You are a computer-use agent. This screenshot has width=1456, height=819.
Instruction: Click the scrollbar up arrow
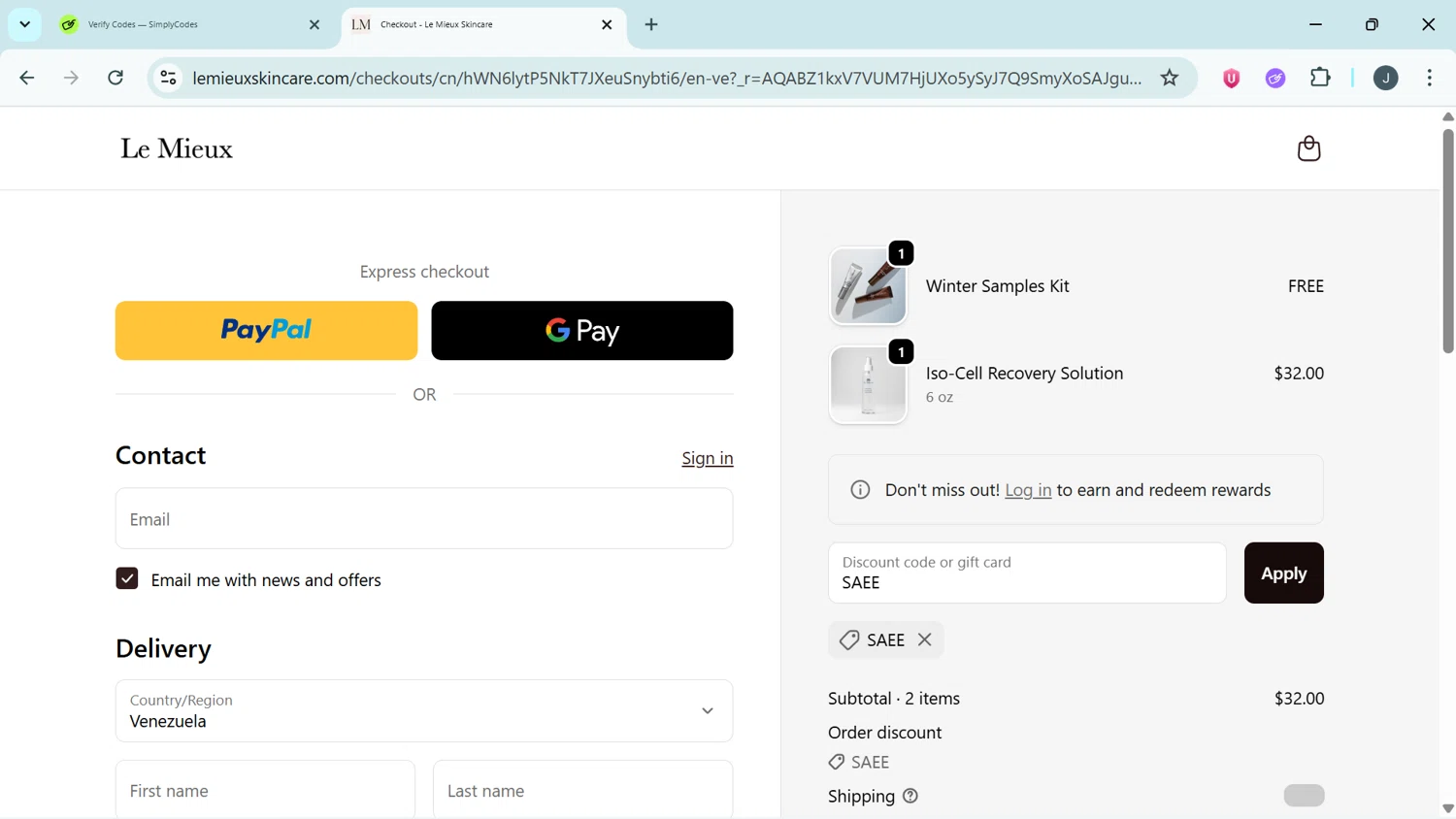1447,116
